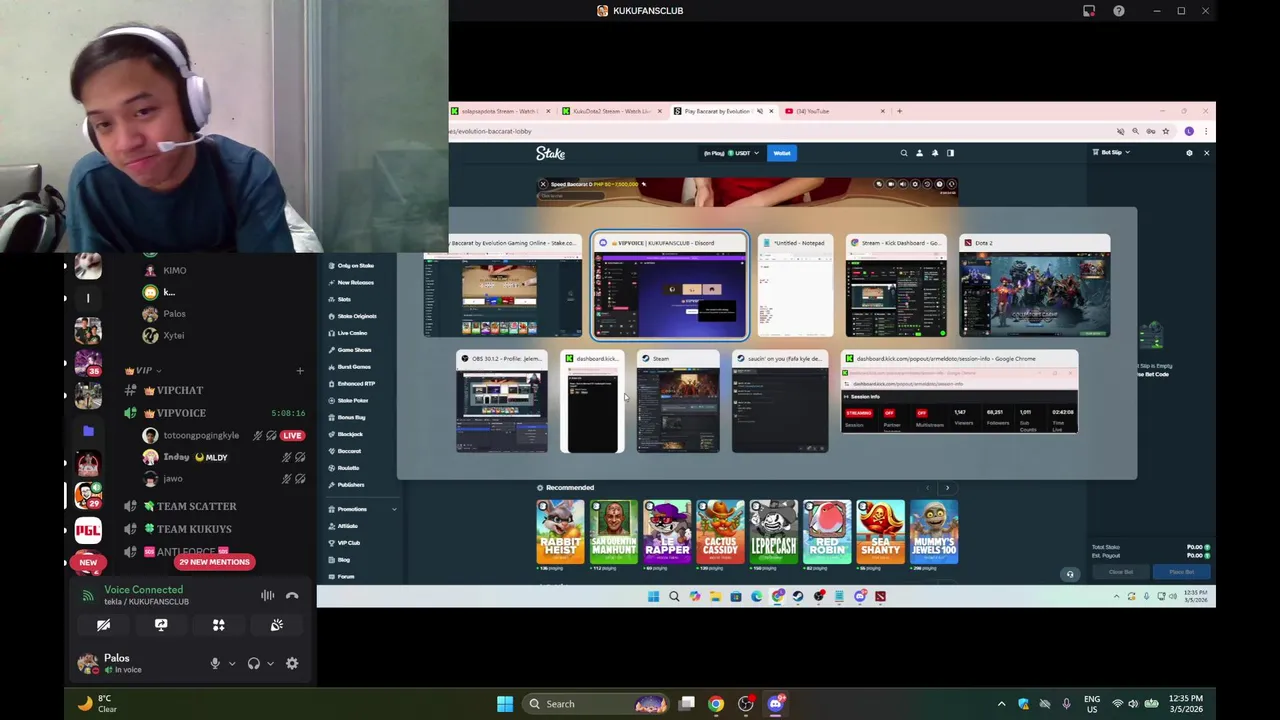Switch to the Untitled Notepad window thumbnail
The height and width of the screenshot is (720, 1280).
795,287
